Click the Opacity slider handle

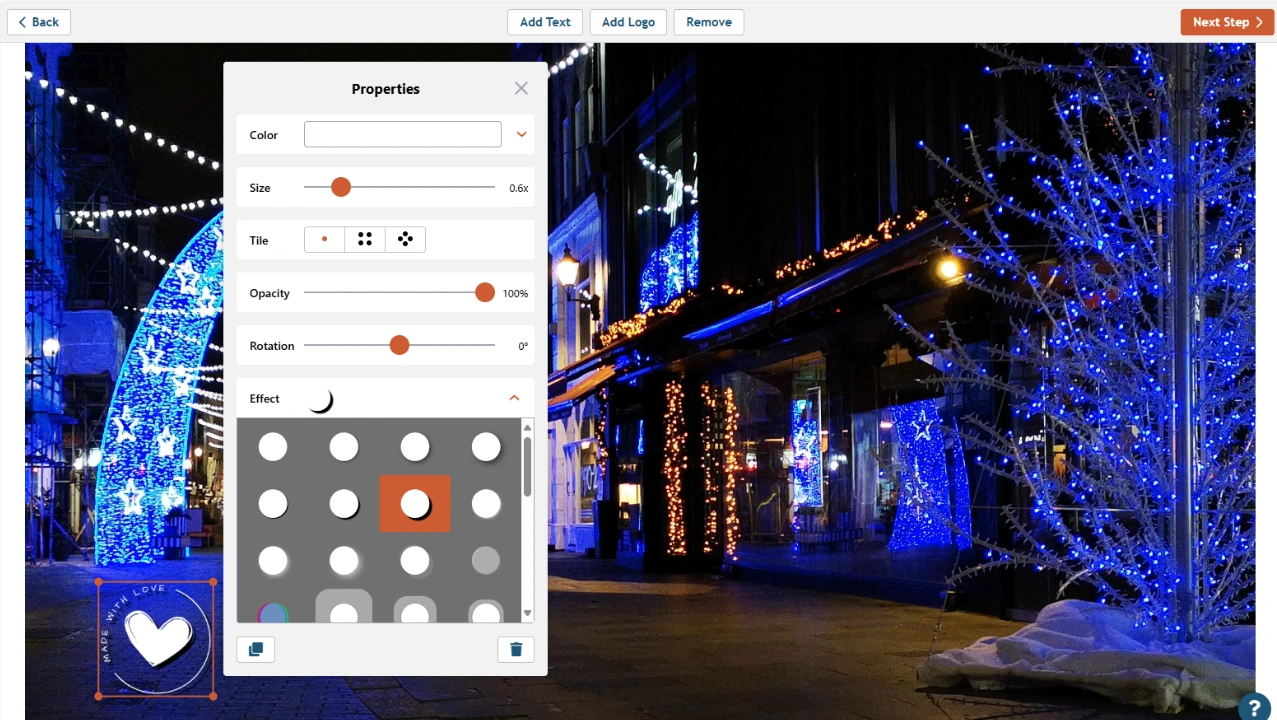point(485,292)
